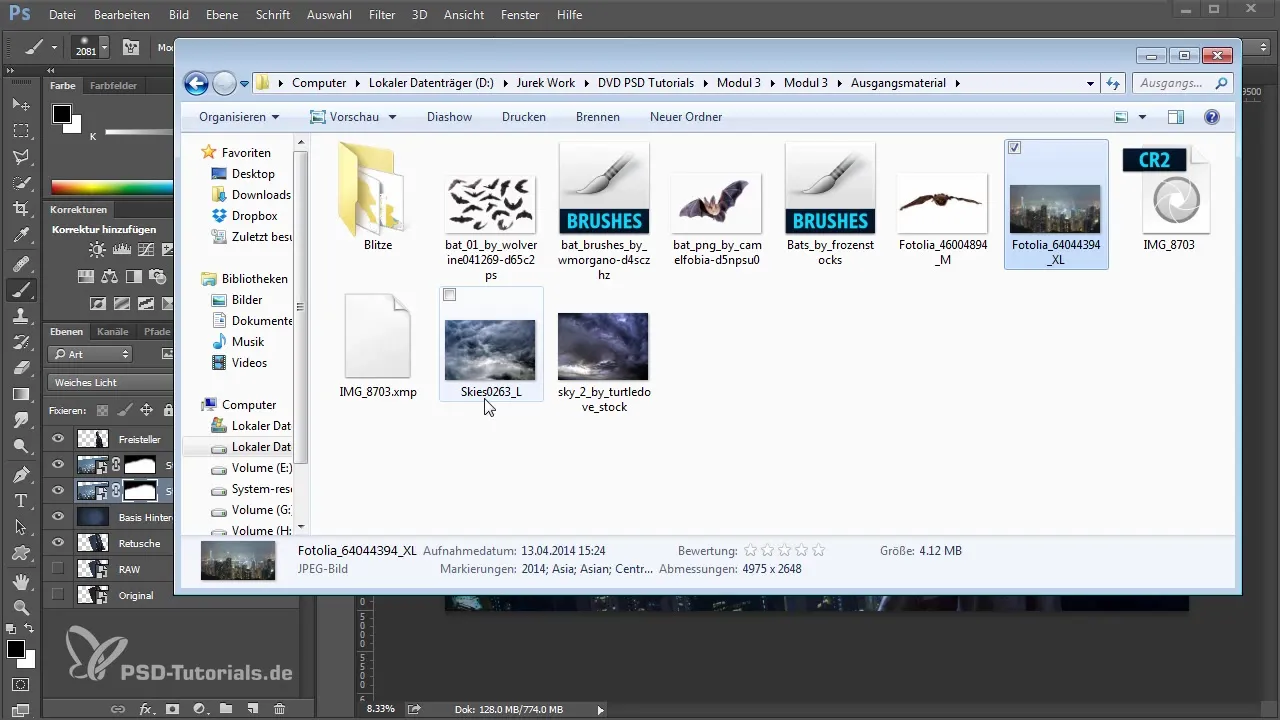Viewport: 1280px width, 720px height.
Task: Click the Diashow button
Action: pos(449,117)
